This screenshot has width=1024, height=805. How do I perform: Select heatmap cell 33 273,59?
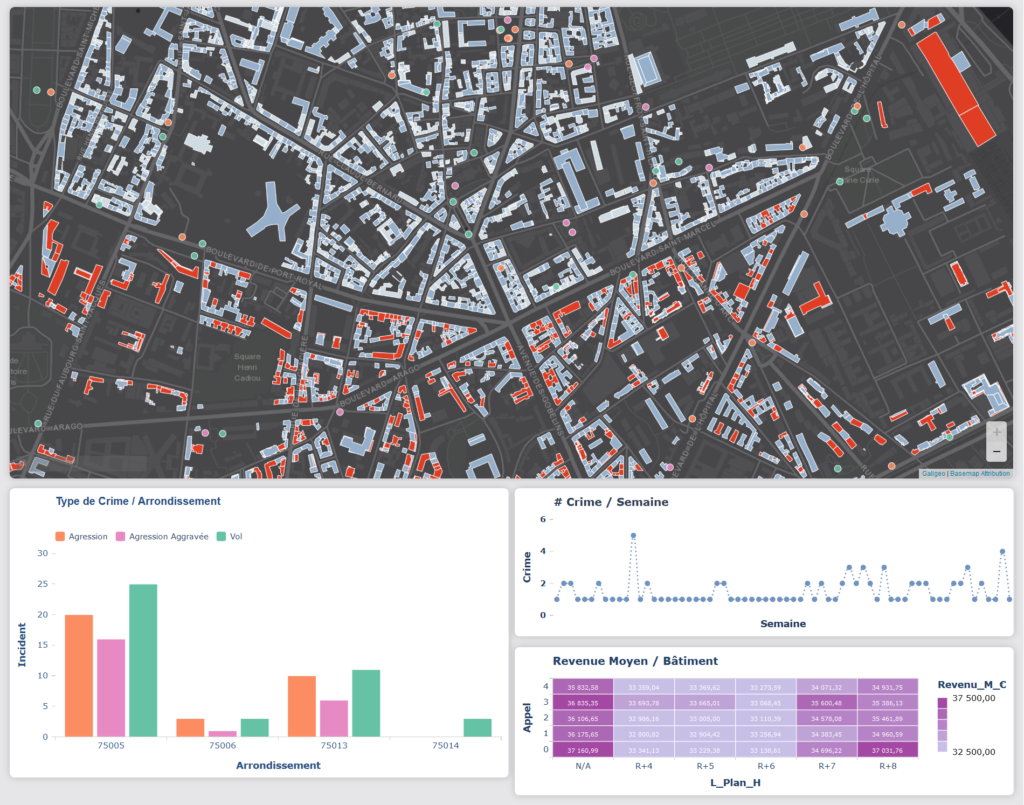[765, 687]
